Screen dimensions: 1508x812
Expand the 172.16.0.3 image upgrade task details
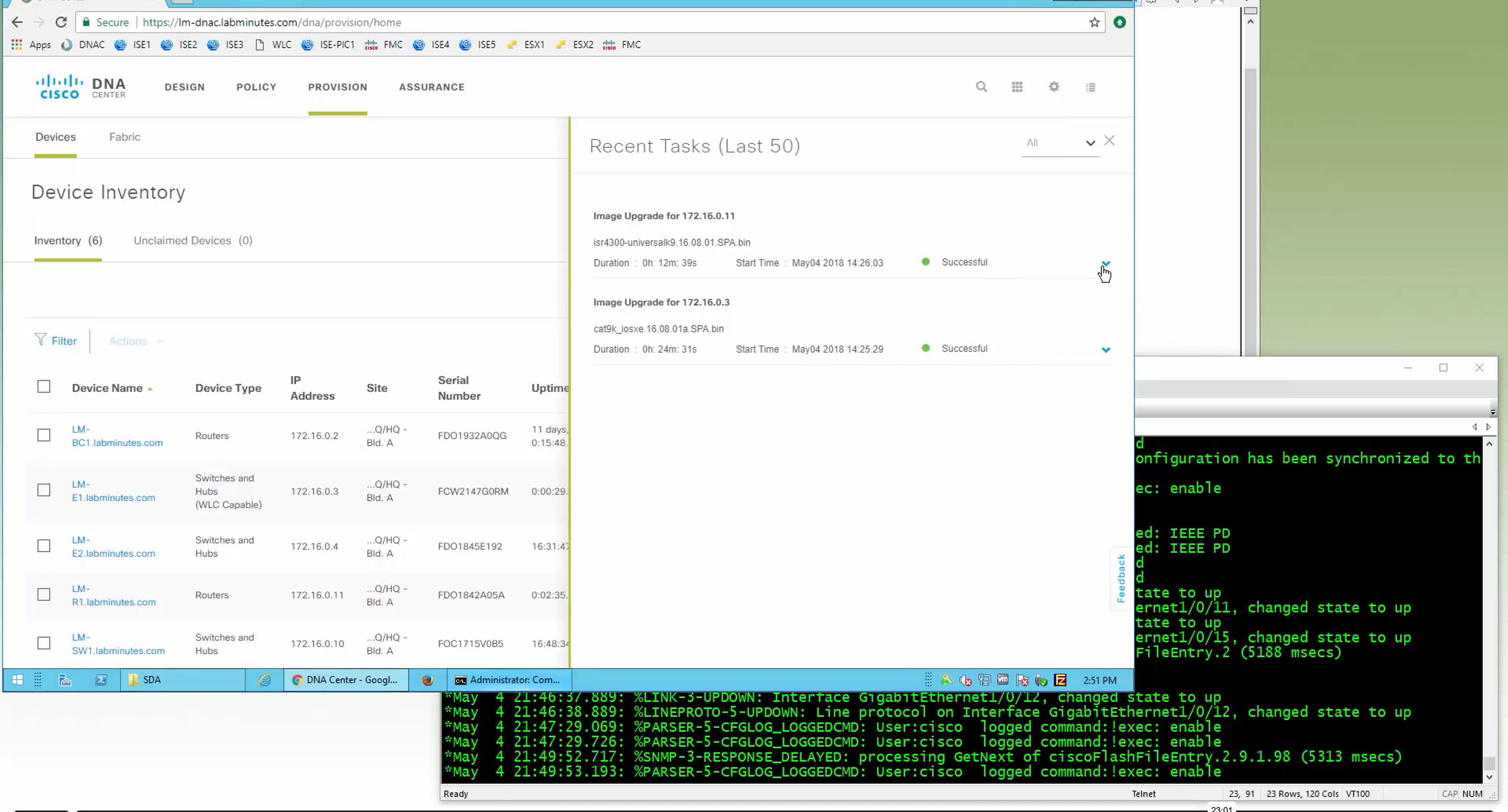point(1105,350)
